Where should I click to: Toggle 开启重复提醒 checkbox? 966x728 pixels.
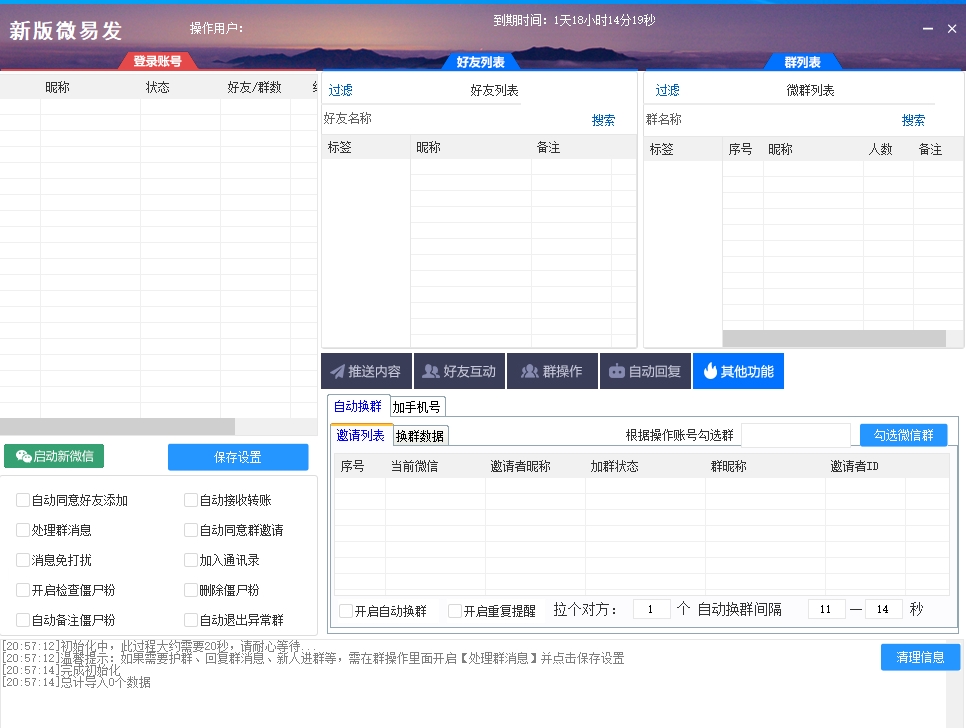(455, 611)
